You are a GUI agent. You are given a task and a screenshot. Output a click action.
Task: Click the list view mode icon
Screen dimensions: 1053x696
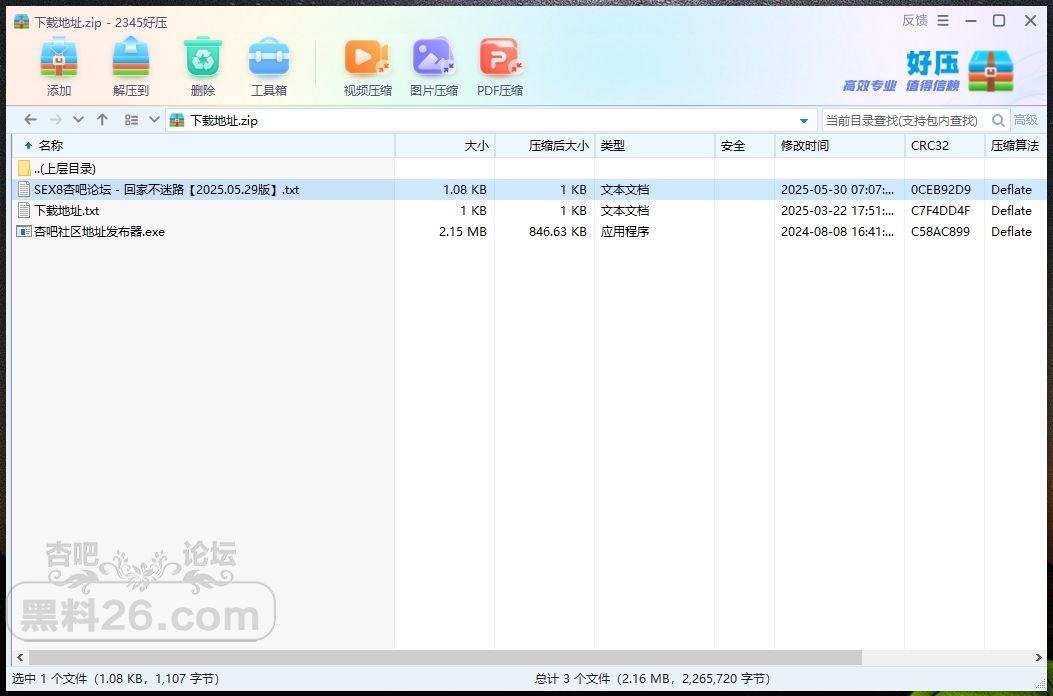(131, 120)
